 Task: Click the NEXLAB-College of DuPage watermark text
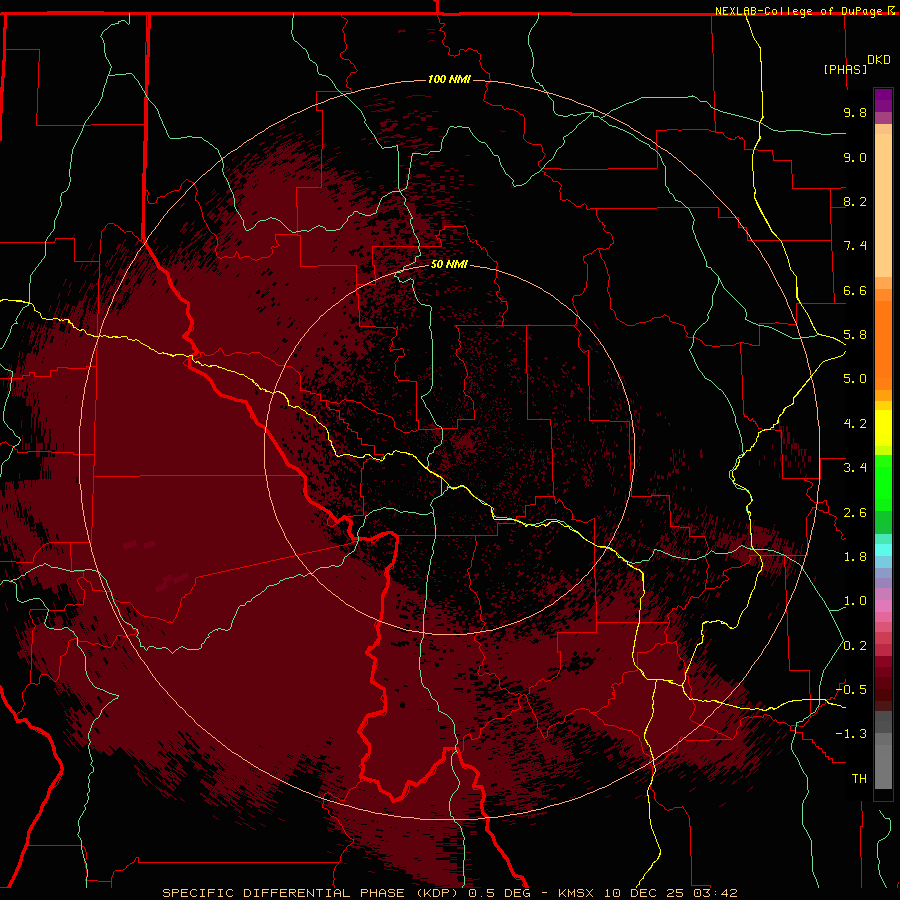pos(801,11)
